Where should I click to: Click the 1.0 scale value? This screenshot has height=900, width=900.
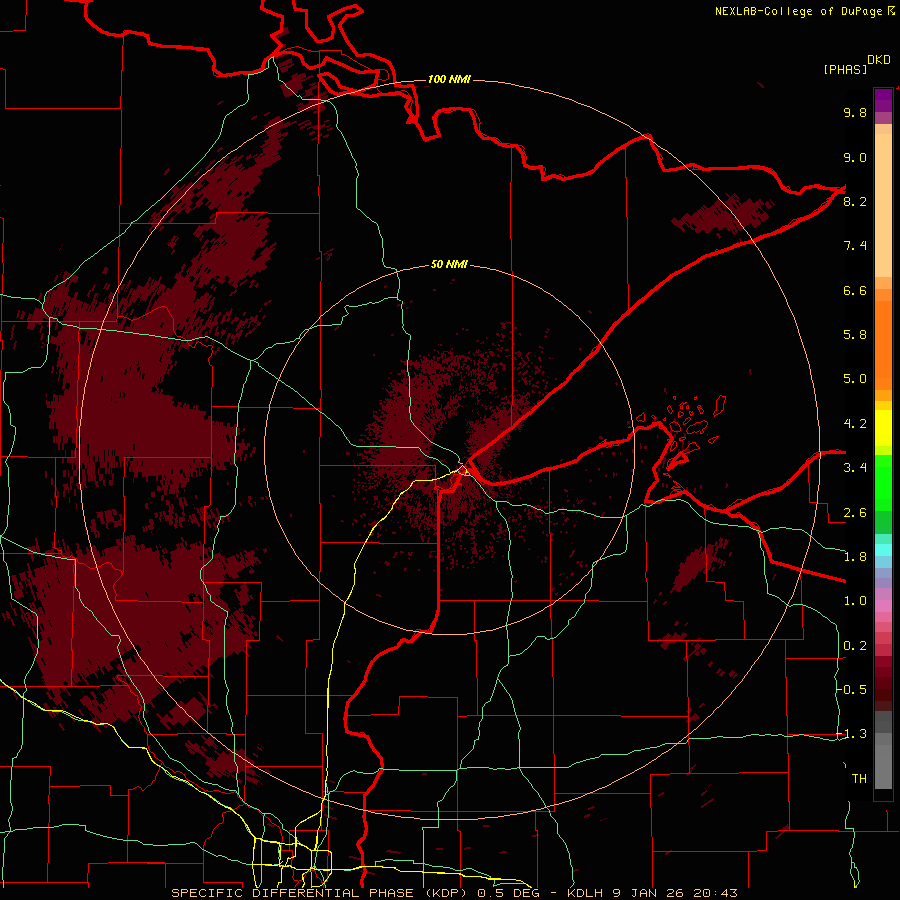855,601
